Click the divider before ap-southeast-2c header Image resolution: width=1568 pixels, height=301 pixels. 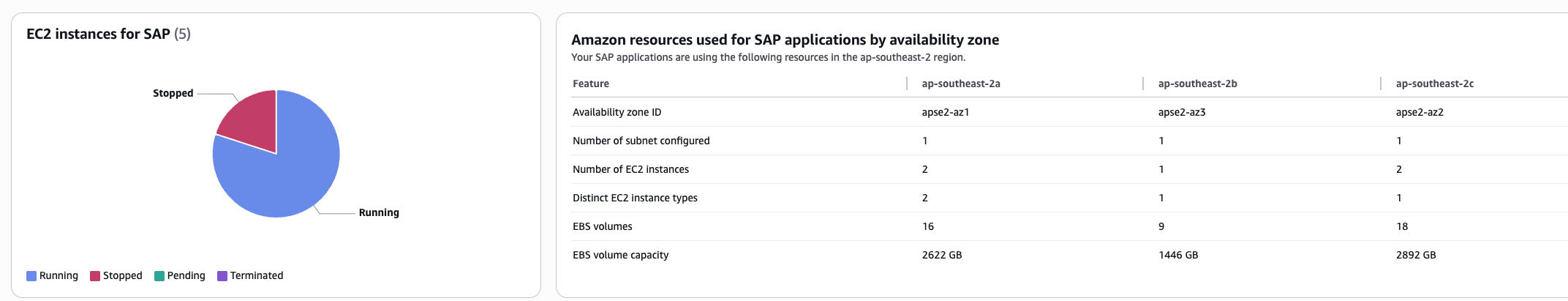click(x=1381, y=83)
